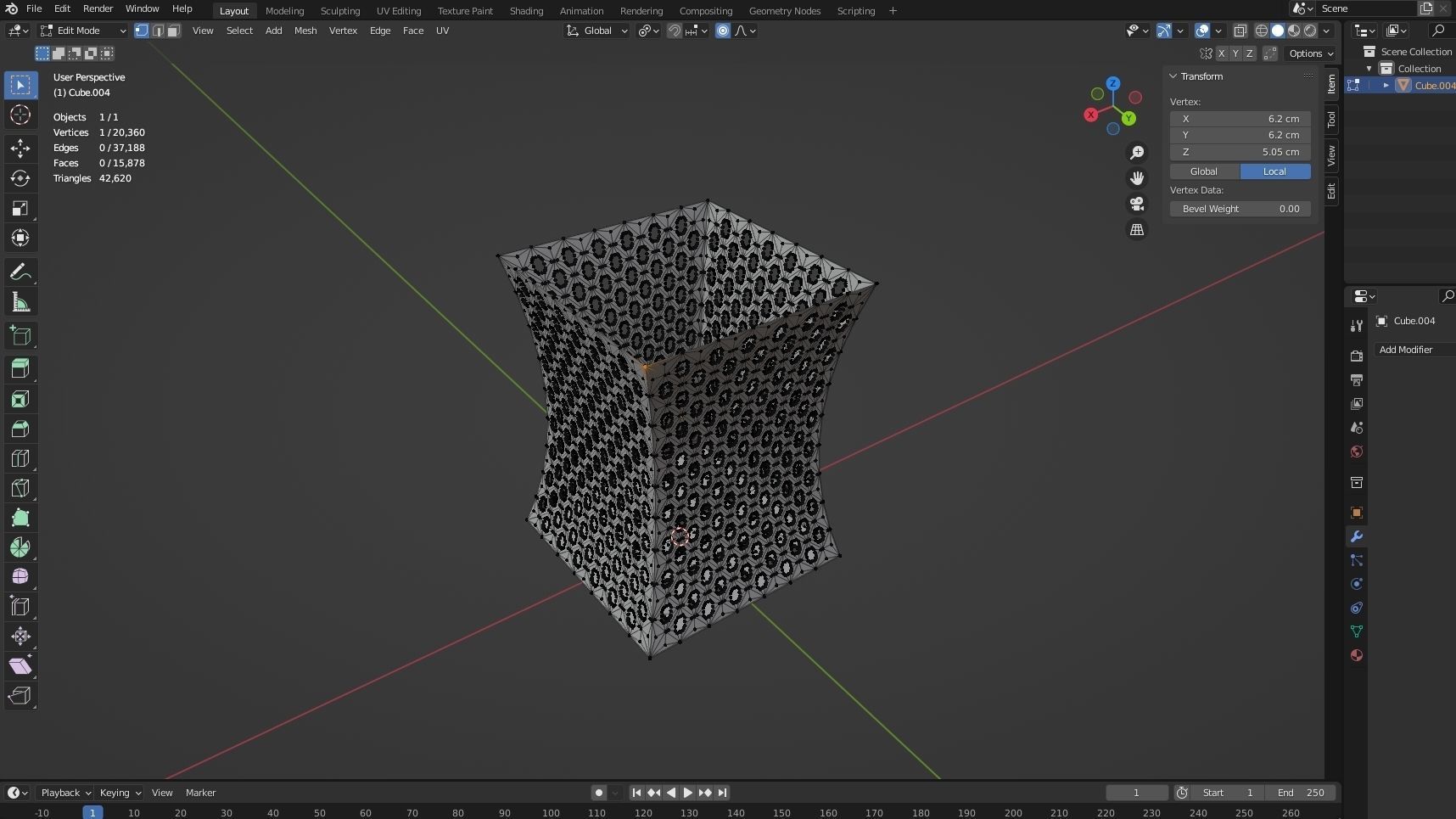Open the Playback dropdown

[66, 793]
